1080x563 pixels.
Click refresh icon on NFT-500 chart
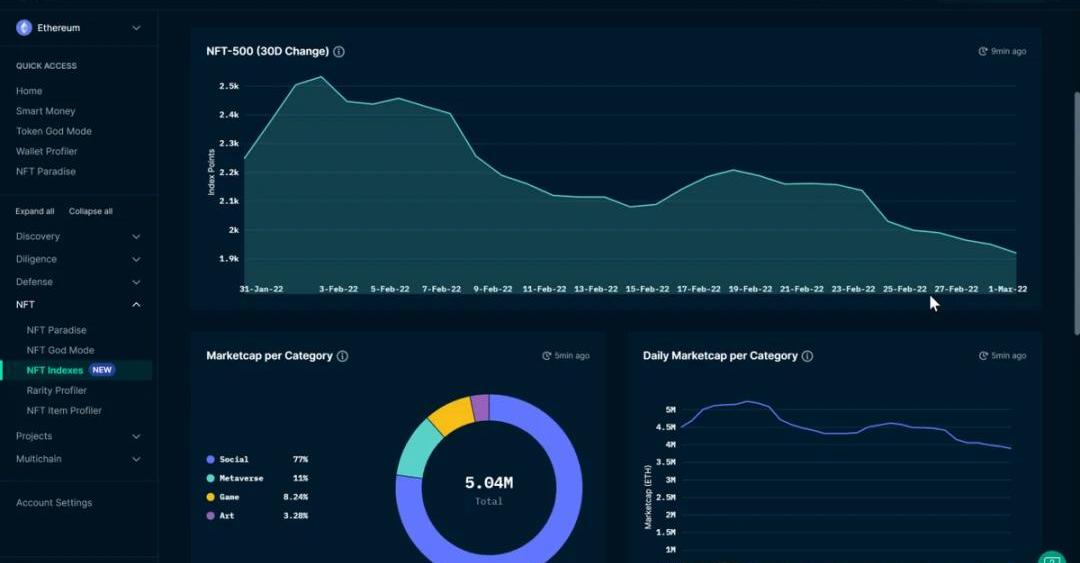(x=982, y=51)
